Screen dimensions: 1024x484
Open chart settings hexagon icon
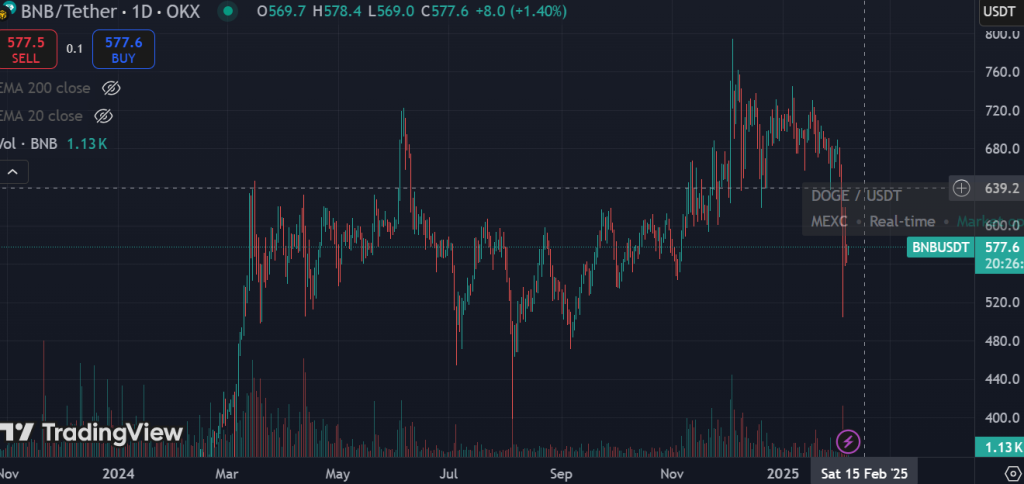(x=1010, y=470)
